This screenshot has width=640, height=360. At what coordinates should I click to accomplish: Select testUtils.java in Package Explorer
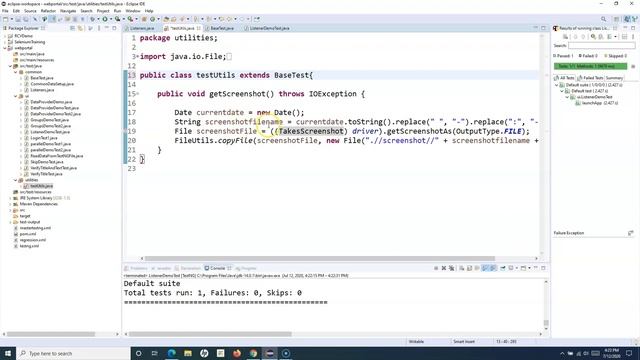coord(41,186)
